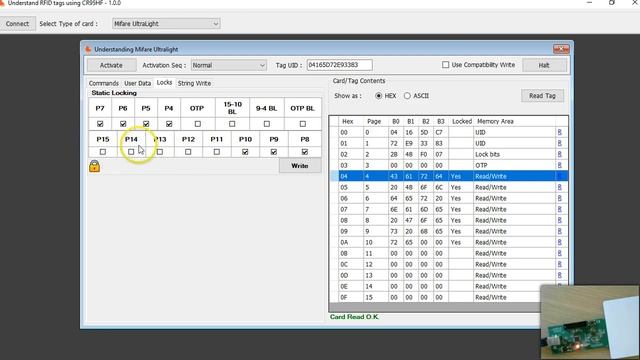Open the Activation Seq dropdown

[229, 65]
